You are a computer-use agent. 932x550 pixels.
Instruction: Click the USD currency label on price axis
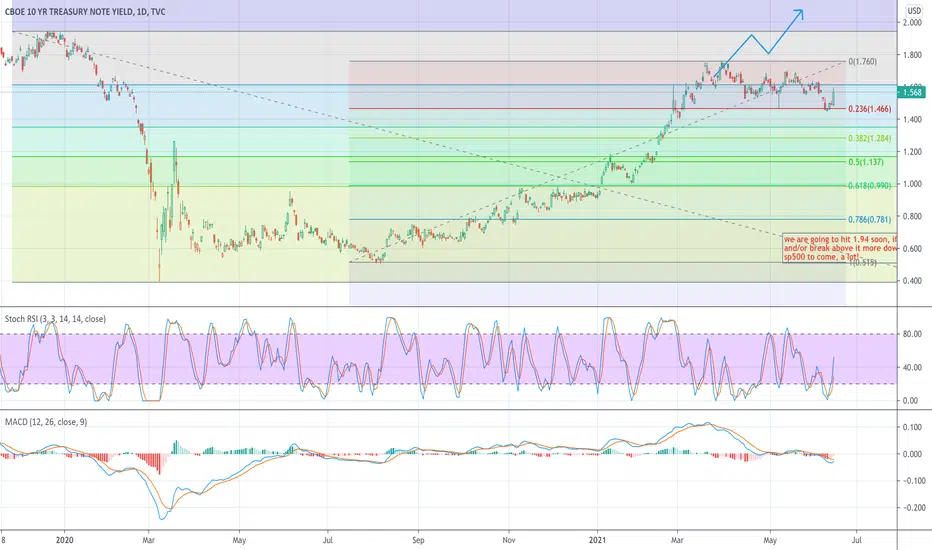914,11
